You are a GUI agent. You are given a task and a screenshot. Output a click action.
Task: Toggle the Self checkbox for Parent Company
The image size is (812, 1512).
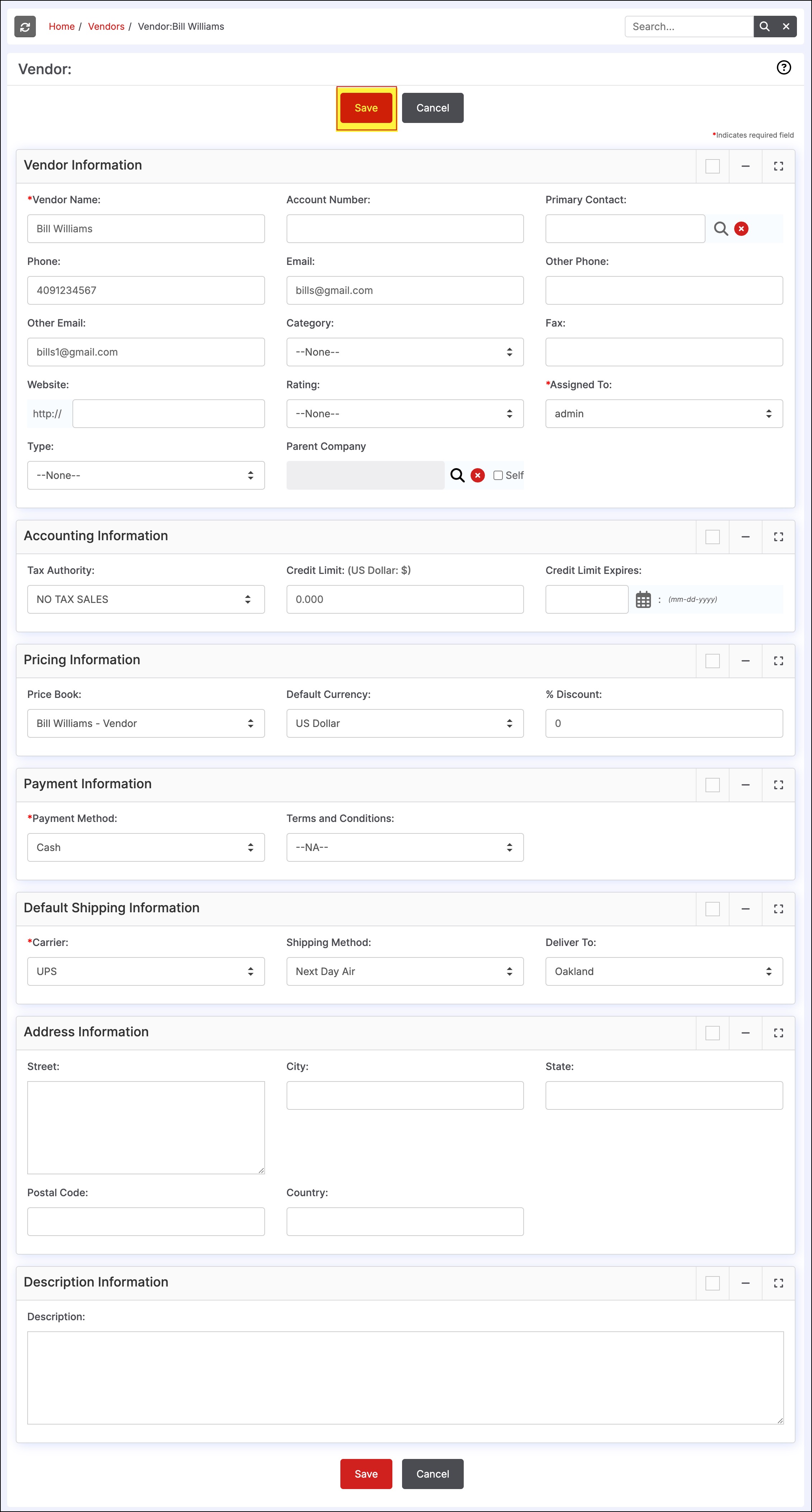(498, 475)
